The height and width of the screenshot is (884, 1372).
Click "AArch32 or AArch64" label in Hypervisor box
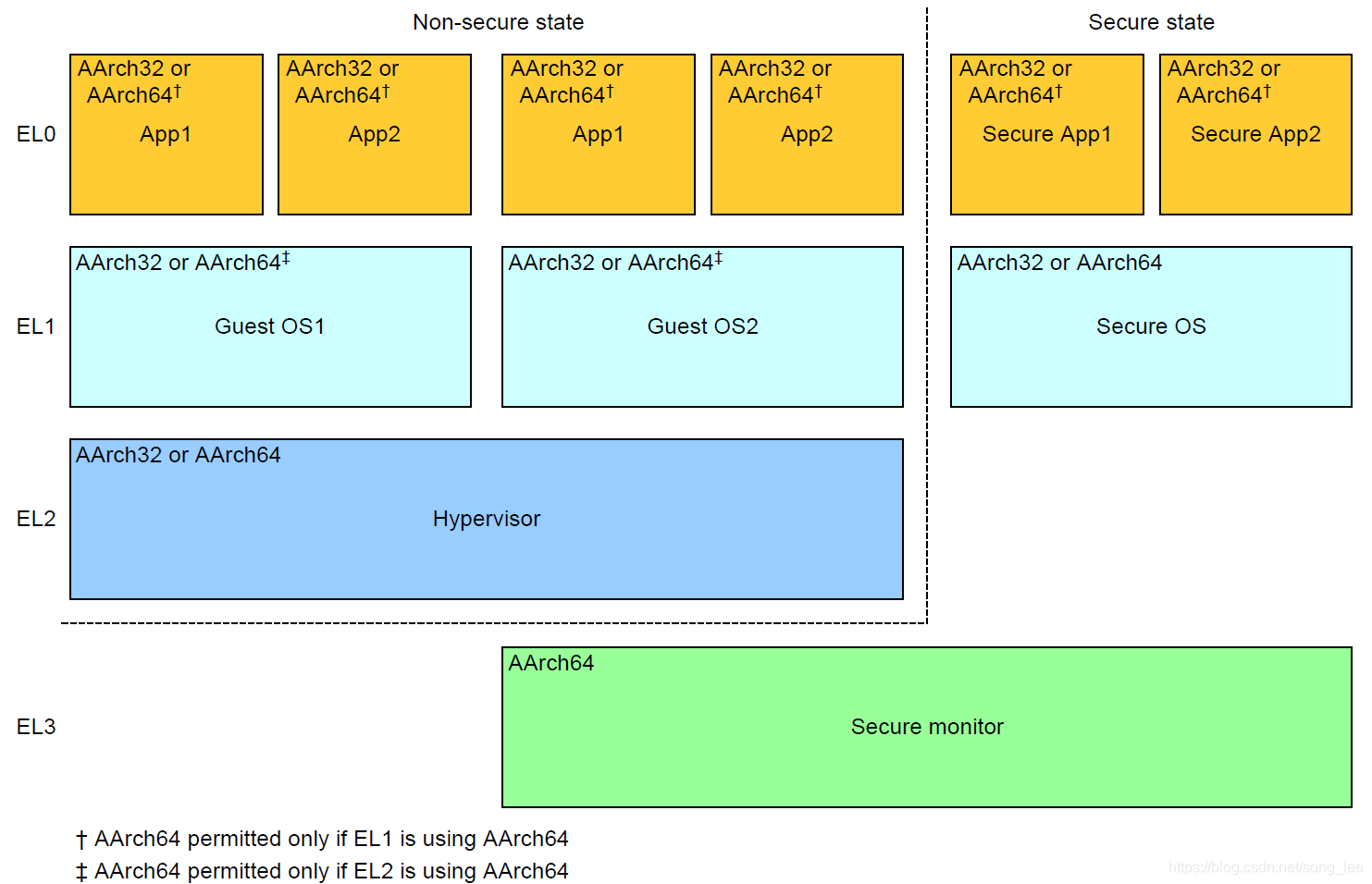[x=179, y=455]
